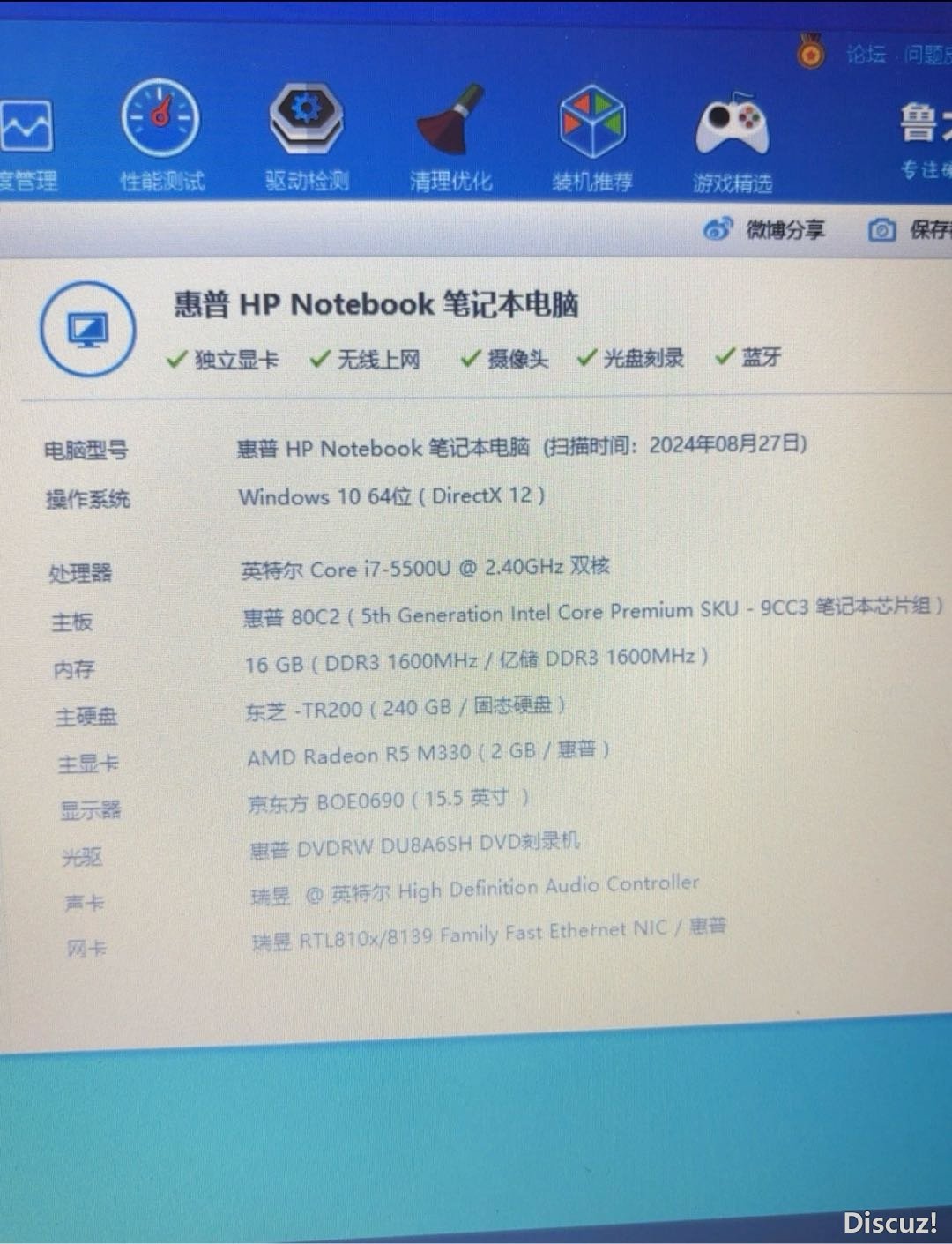
Task: Click the 光驱 row label
Action: click(x=82, y=856)
